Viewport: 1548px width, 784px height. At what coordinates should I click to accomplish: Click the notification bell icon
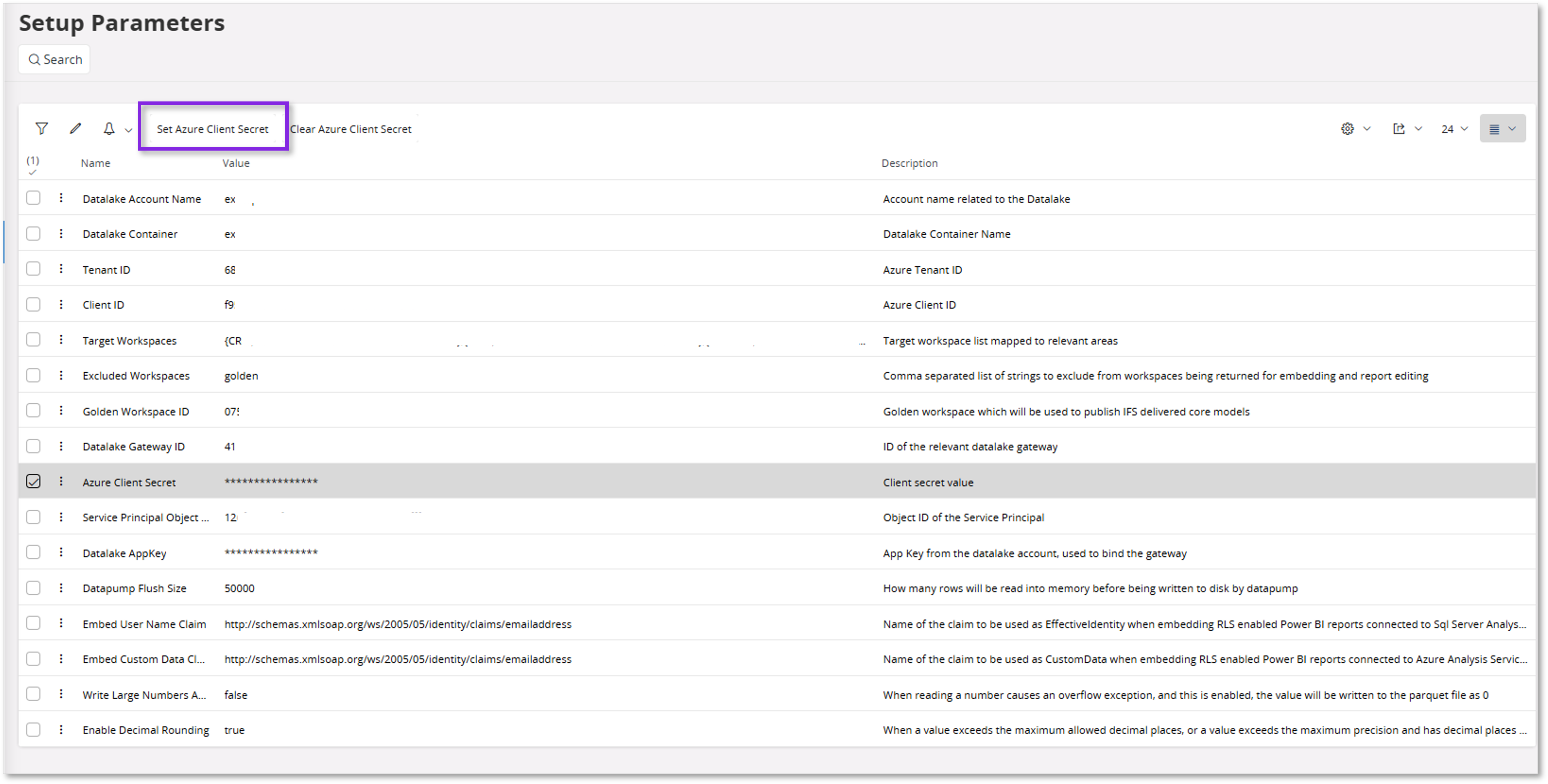109,129
